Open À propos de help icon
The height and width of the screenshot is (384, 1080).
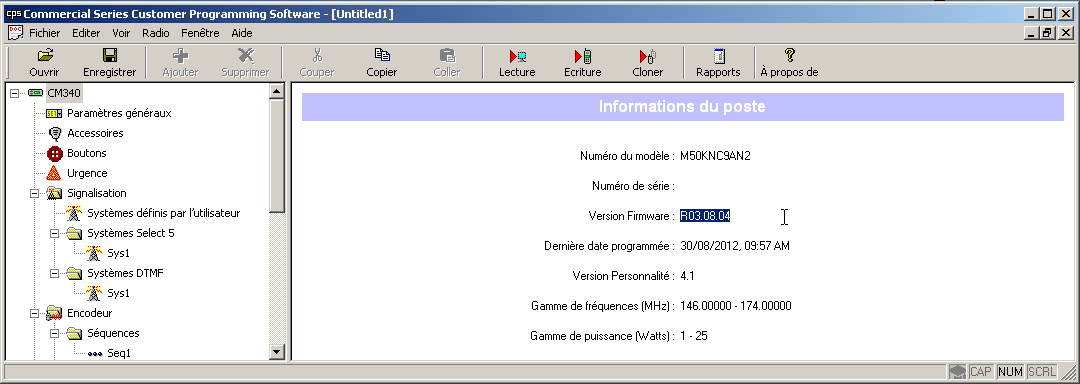789,56
